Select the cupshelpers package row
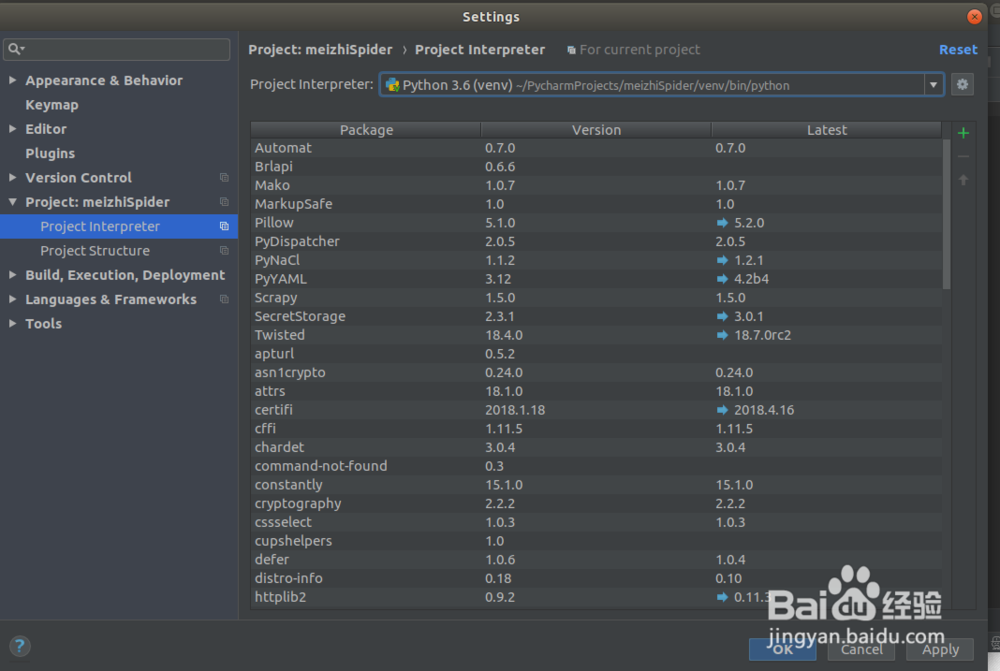The height and width of the screenshot is (671, 1000). tap(596, 541)
